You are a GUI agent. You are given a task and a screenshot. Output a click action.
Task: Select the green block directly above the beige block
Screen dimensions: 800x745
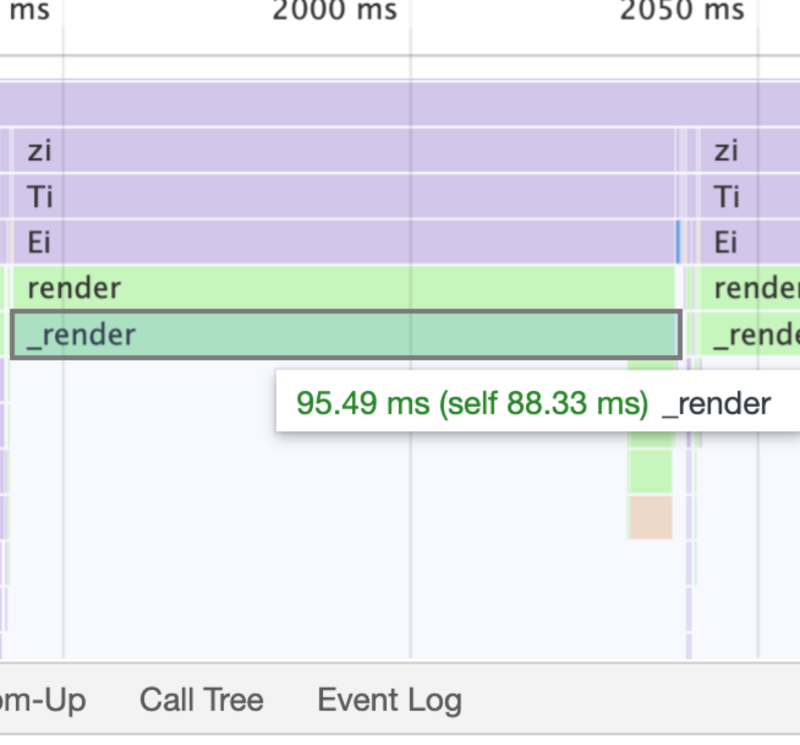coord(650,471)
